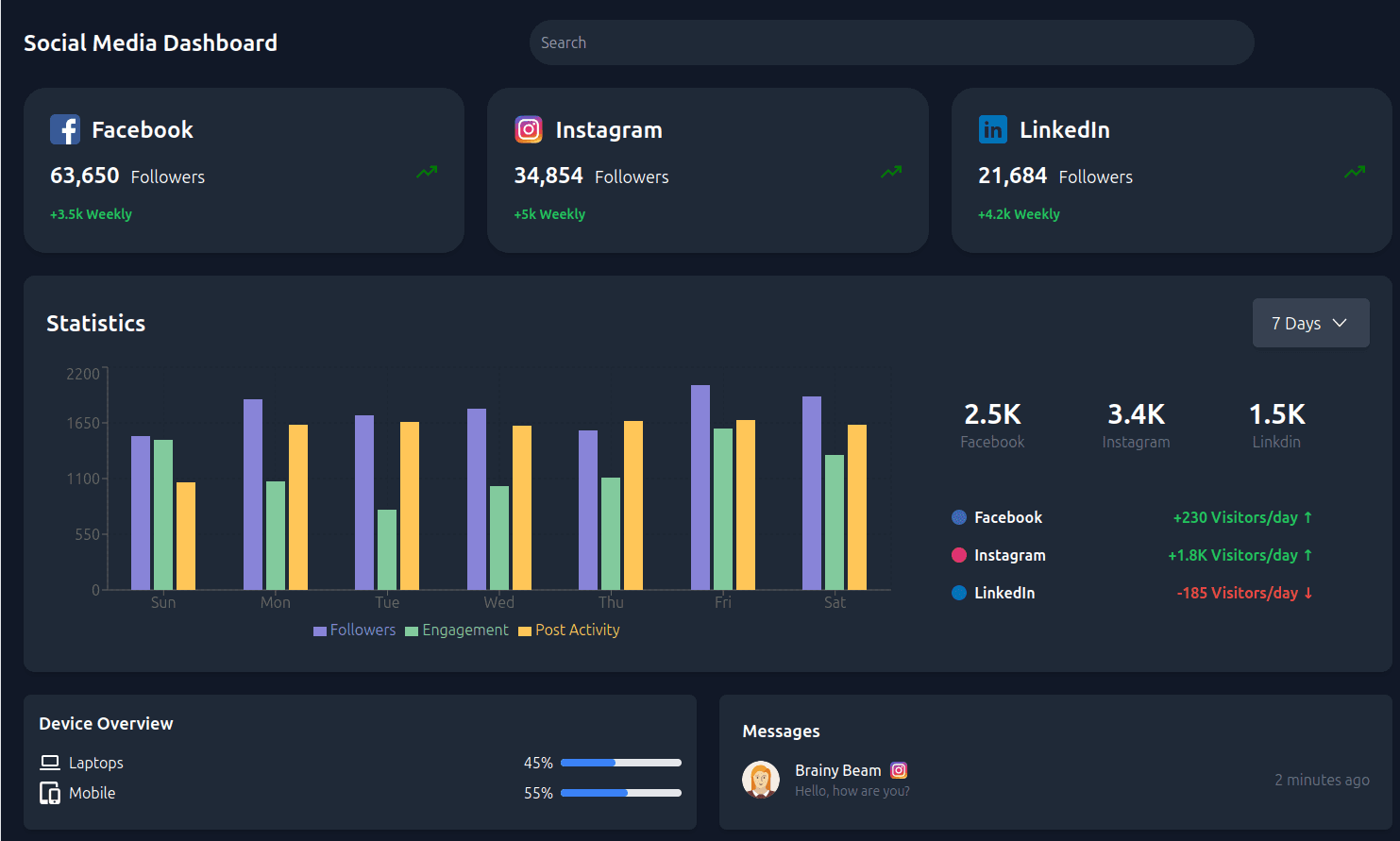Click the Instagram badge next to Brainy Beam

(898, 769)
